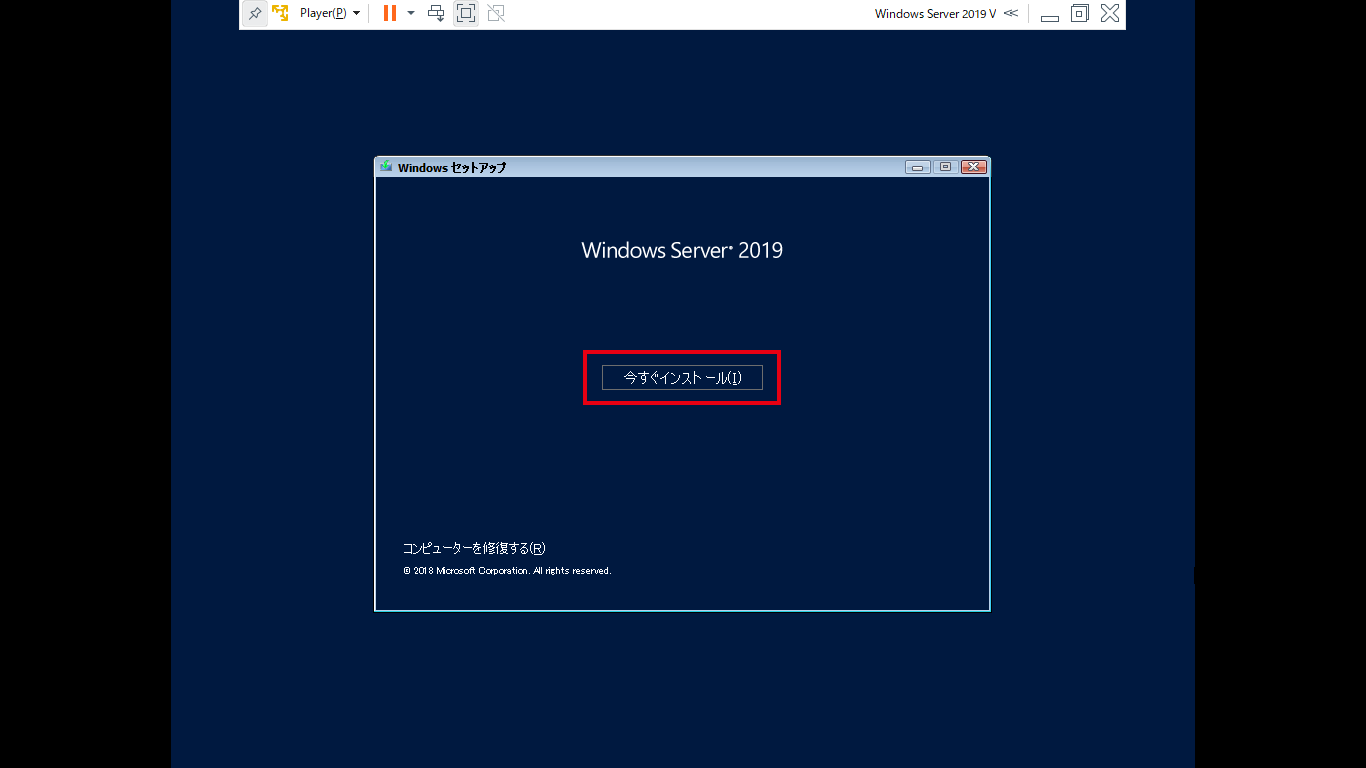
Task: Open the Player(P) menu
Action: click(x=323, y=14)
